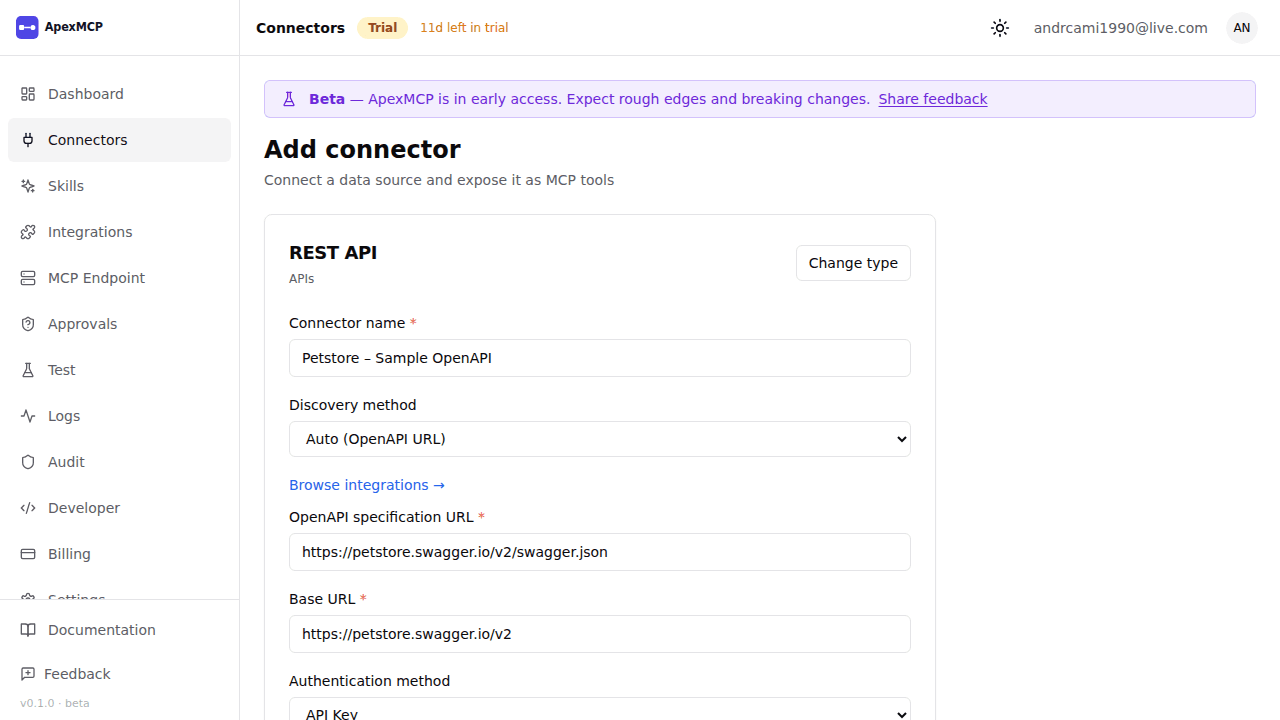
Task: Open the Browse integrations link
Action: pos(367,485)
